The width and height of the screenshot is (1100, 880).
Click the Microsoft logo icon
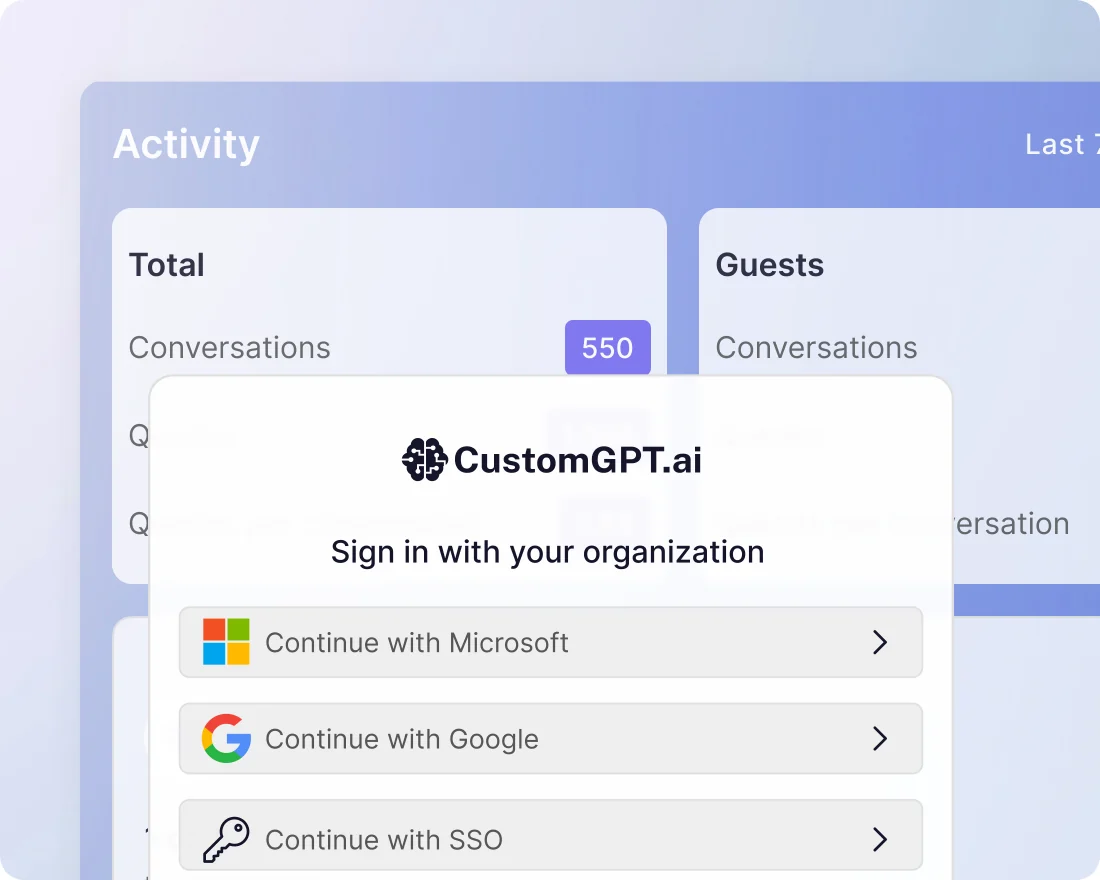click(x=226, y=641)
